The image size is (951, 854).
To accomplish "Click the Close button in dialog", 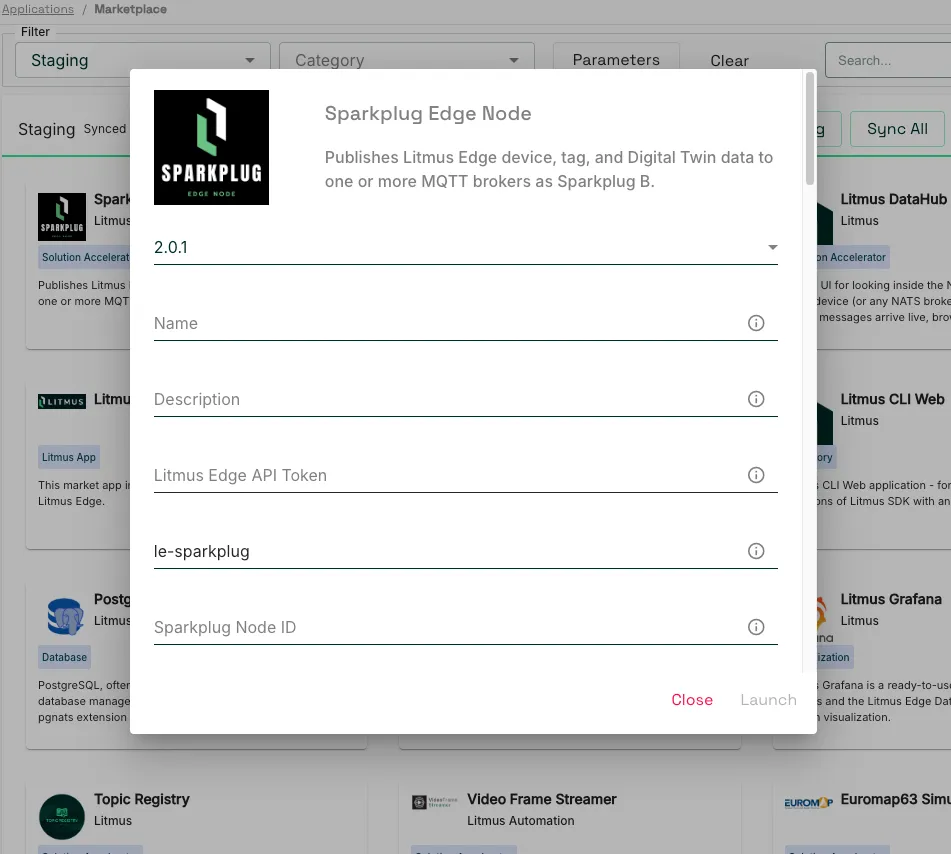I will coord(692,700).
